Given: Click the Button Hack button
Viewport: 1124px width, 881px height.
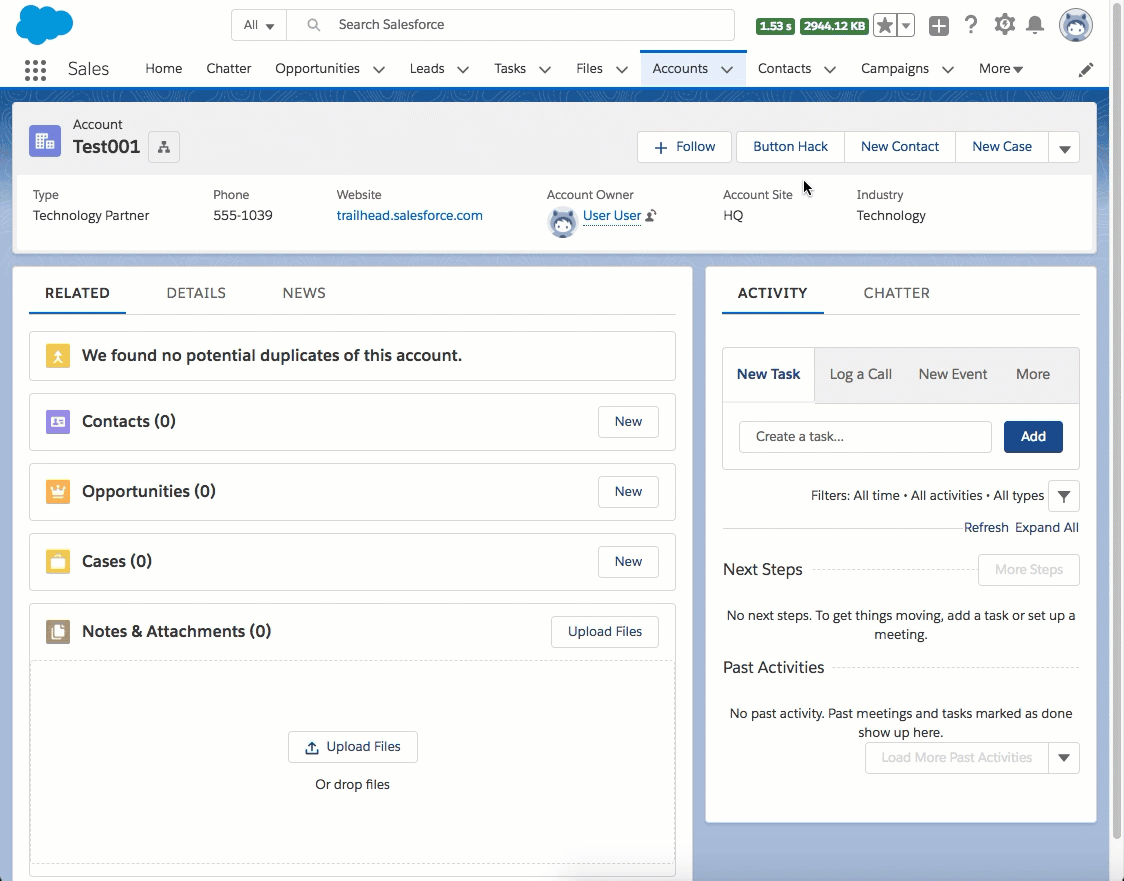Looking at the screenshot, I should [x=790, y=147].
